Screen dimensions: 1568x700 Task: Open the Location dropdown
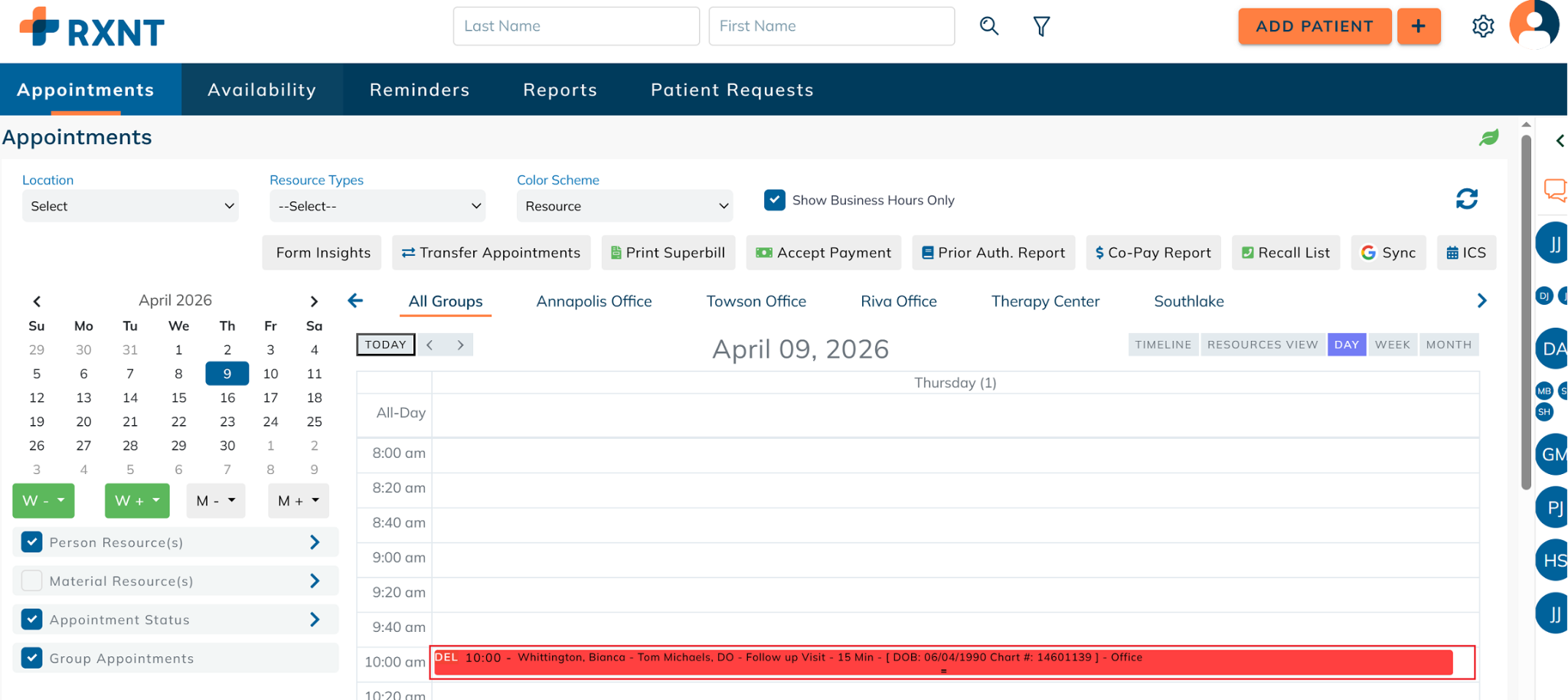pos(130,206)
